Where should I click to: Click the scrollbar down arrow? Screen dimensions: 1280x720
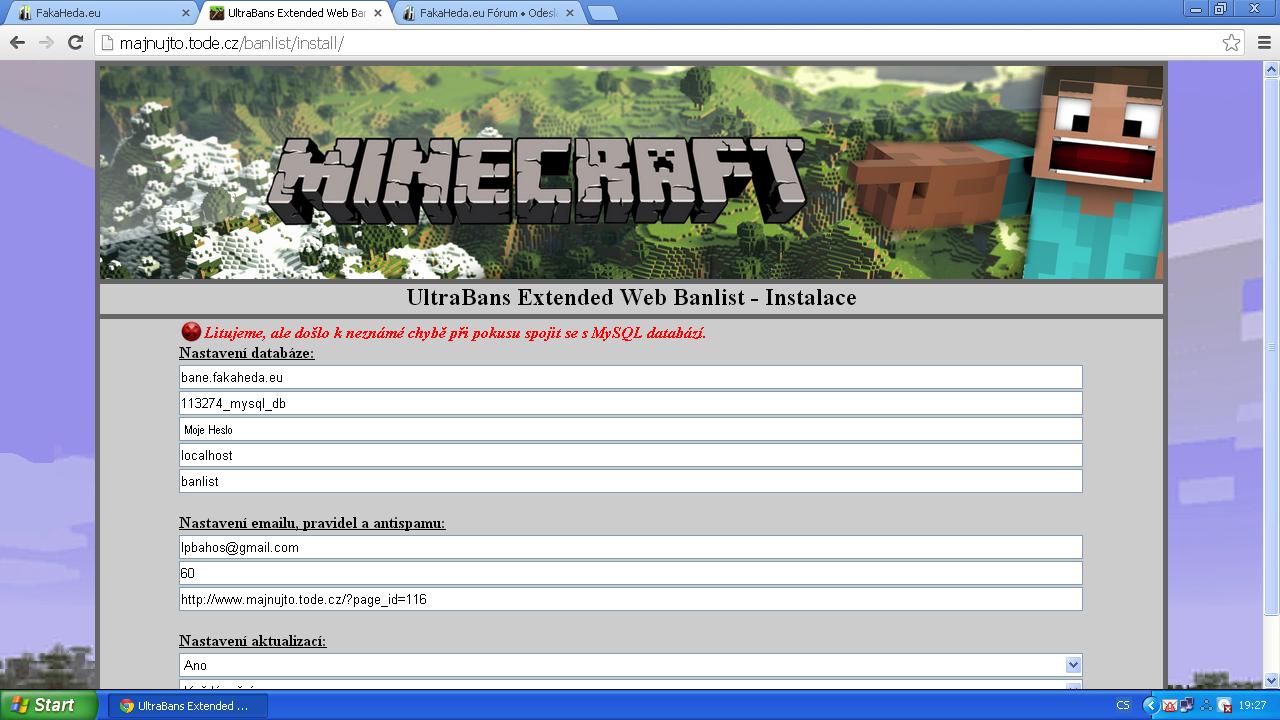1272,680
